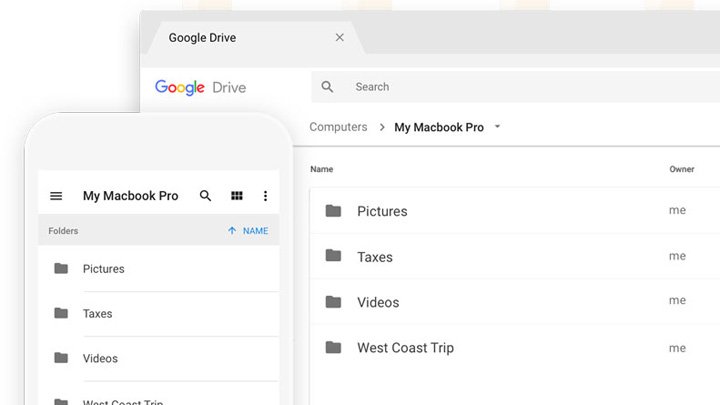Click the Pictures folder icon in desktop list
Viewport: 720px width, 405px height.
click(333, 211)
